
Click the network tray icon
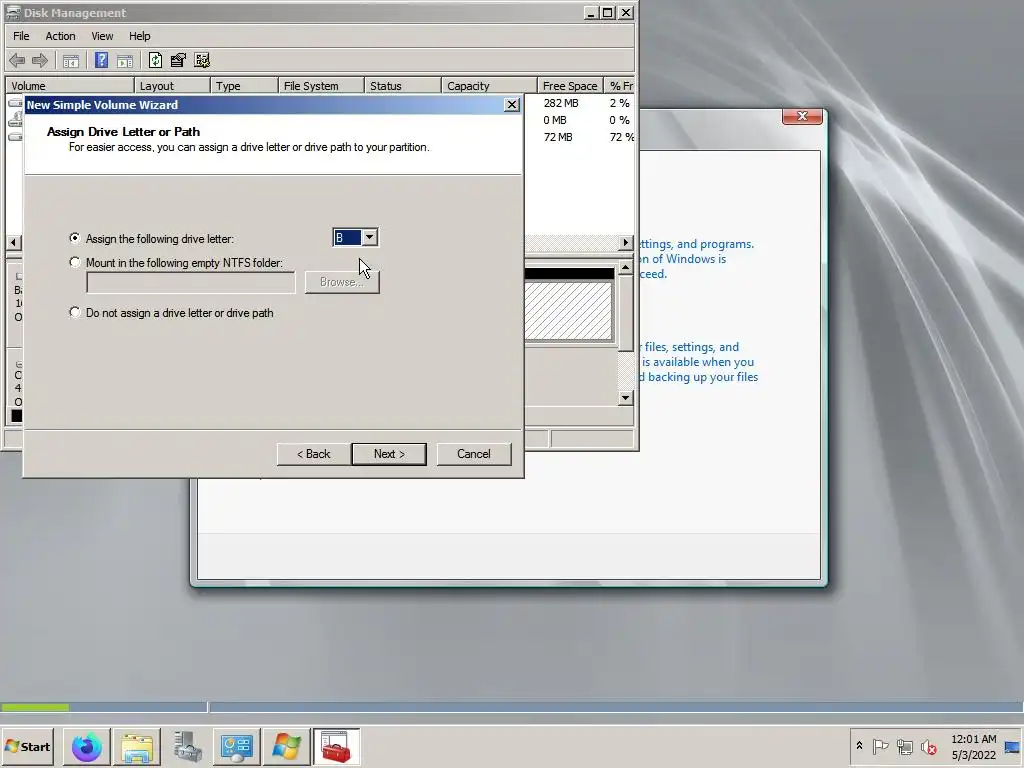click(904, 746)
